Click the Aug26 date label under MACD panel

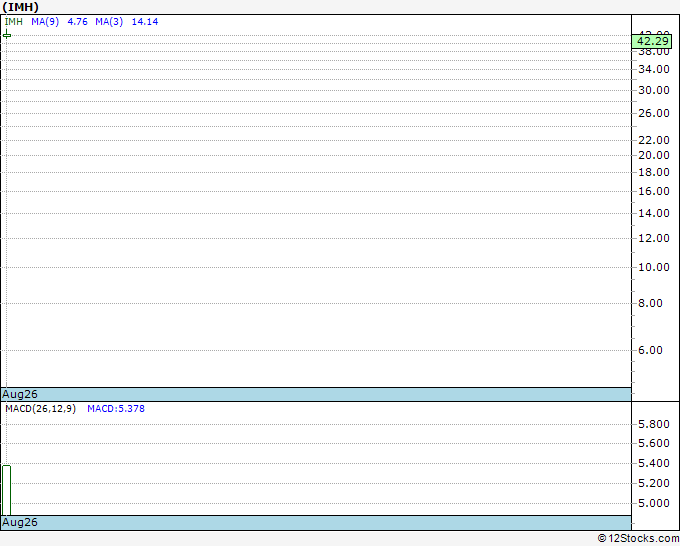click(x=20, y=522)
